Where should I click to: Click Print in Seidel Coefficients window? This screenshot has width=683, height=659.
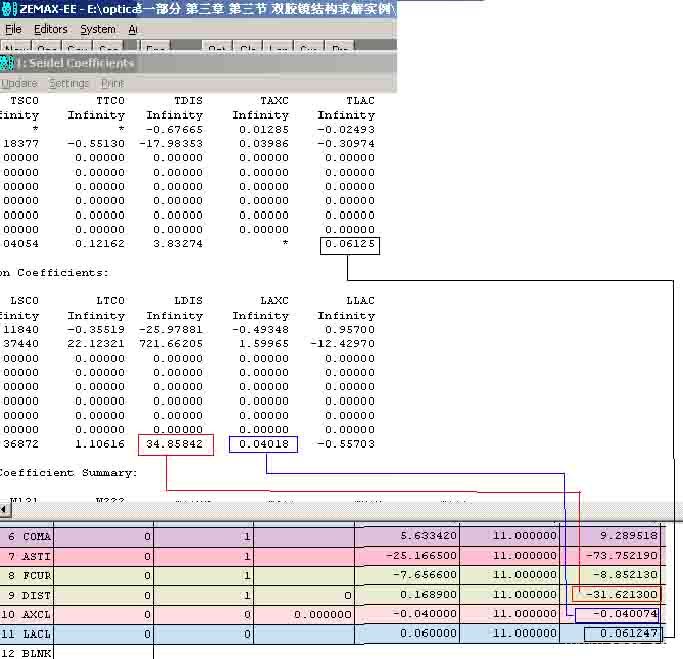pos(112,83)
